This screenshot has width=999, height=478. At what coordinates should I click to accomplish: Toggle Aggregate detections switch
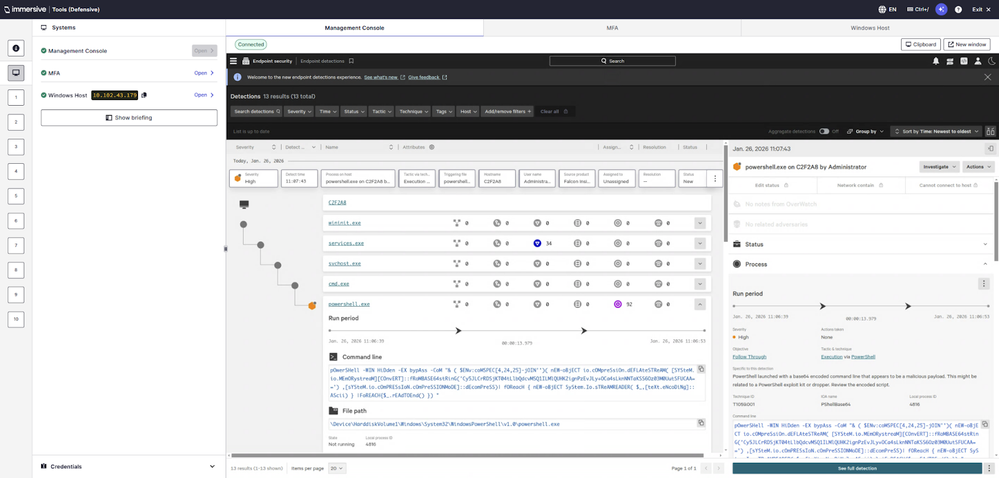[x=825, y=131]
